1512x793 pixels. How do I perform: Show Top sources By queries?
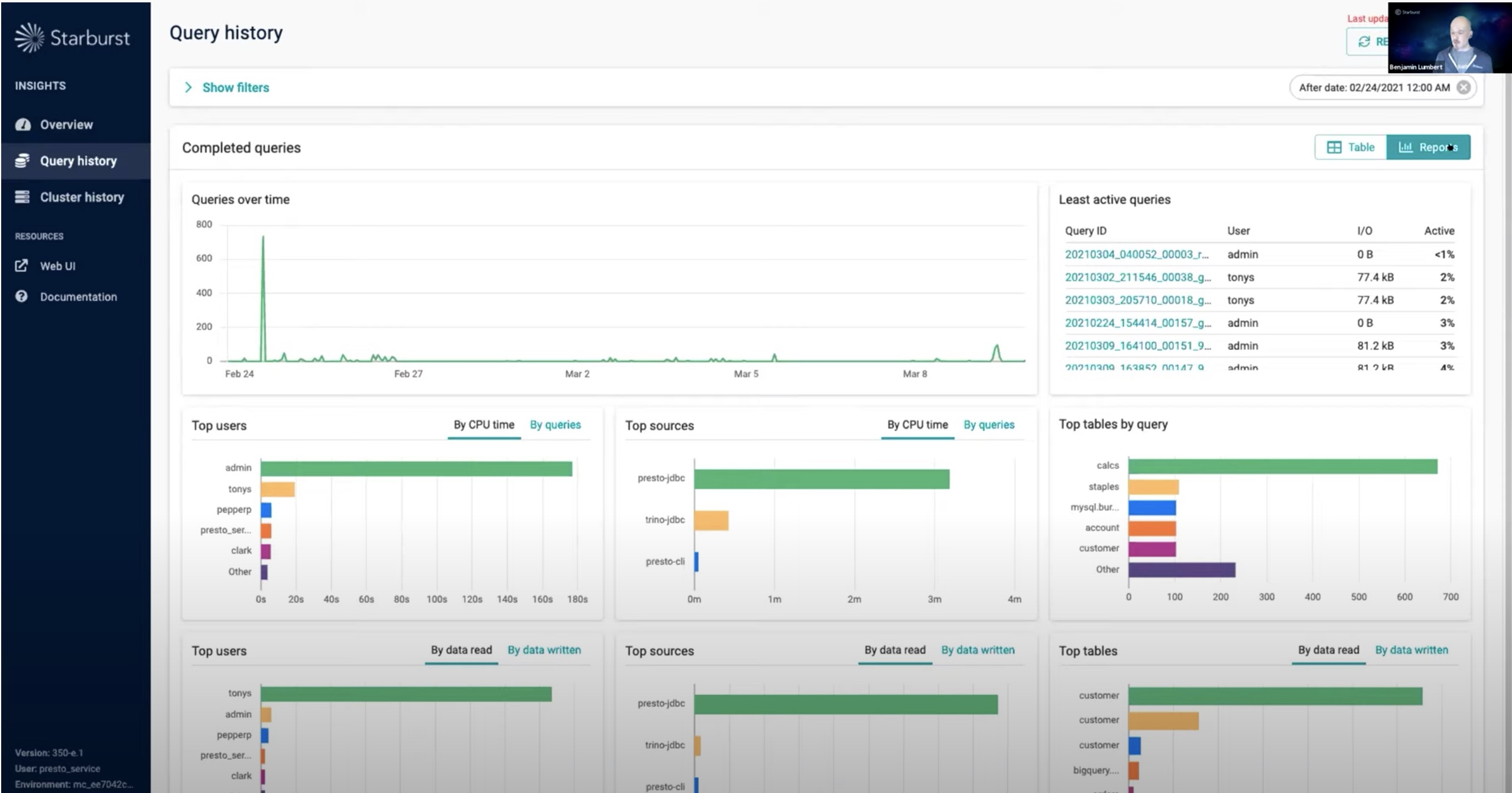point(989,425)
